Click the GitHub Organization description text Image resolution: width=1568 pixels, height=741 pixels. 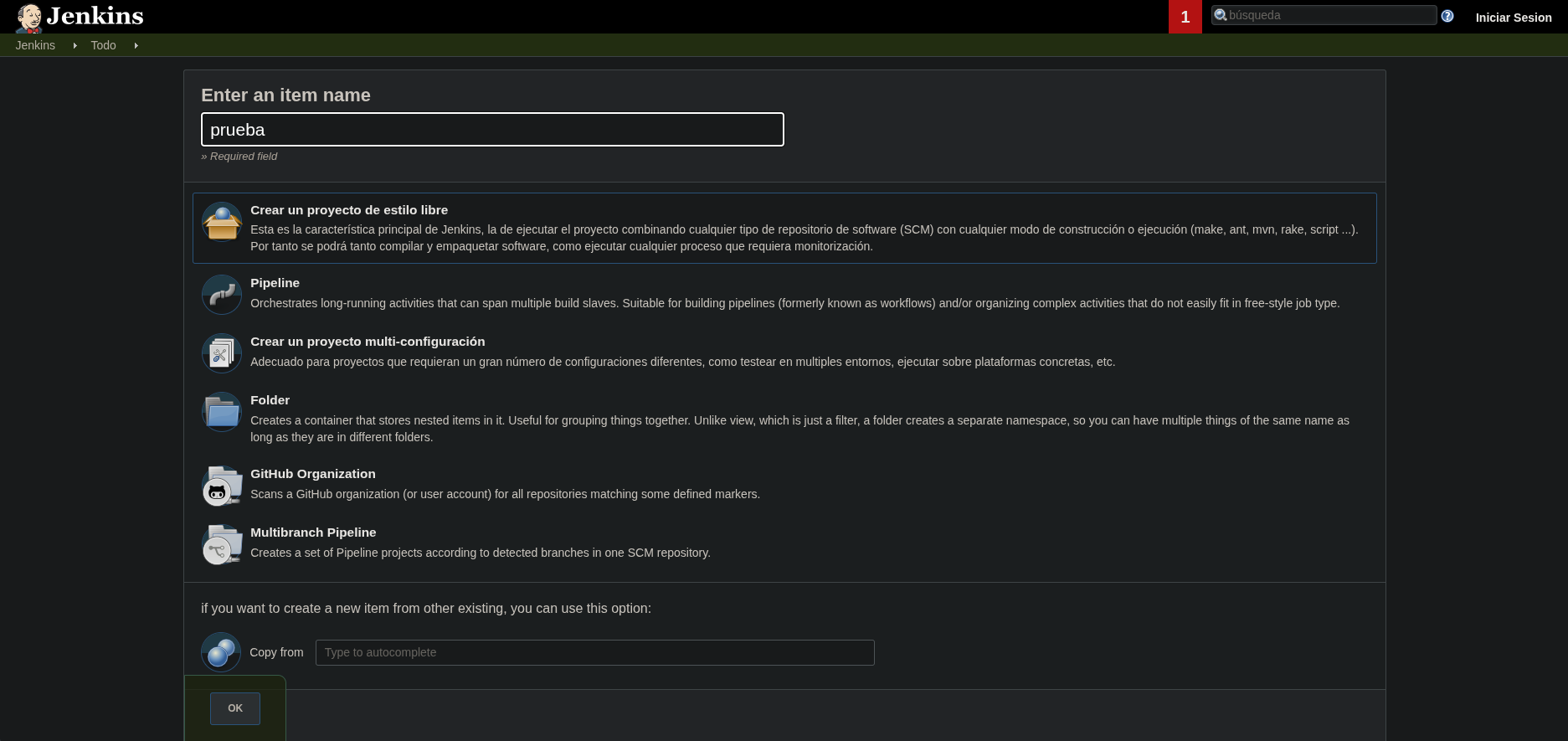tap(506, 494)
